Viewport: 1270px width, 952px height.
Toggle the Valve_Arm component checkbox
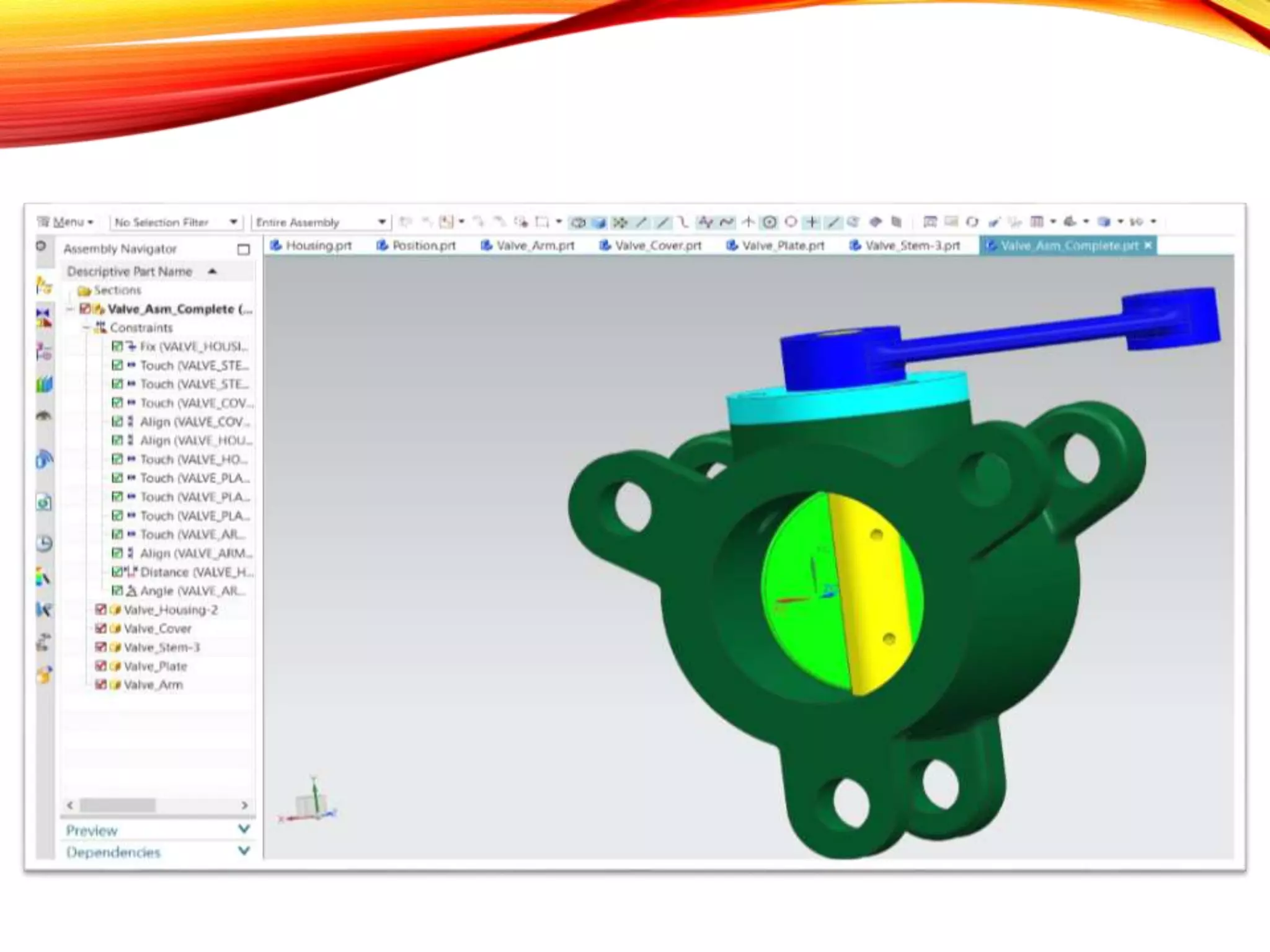(100, 685)
